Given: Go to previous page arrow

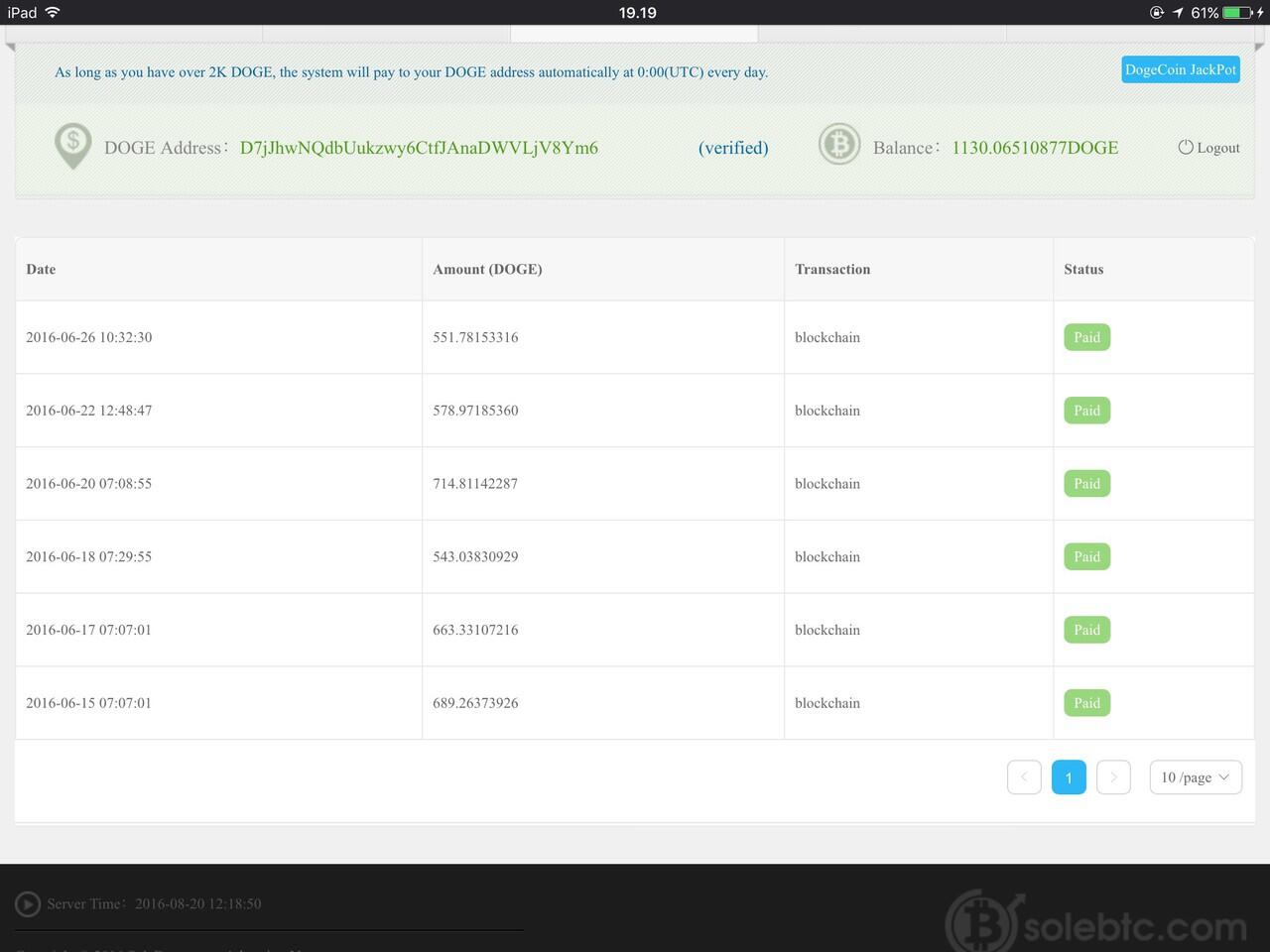Looking at the screenshot, I should [x=1024, y=777].
